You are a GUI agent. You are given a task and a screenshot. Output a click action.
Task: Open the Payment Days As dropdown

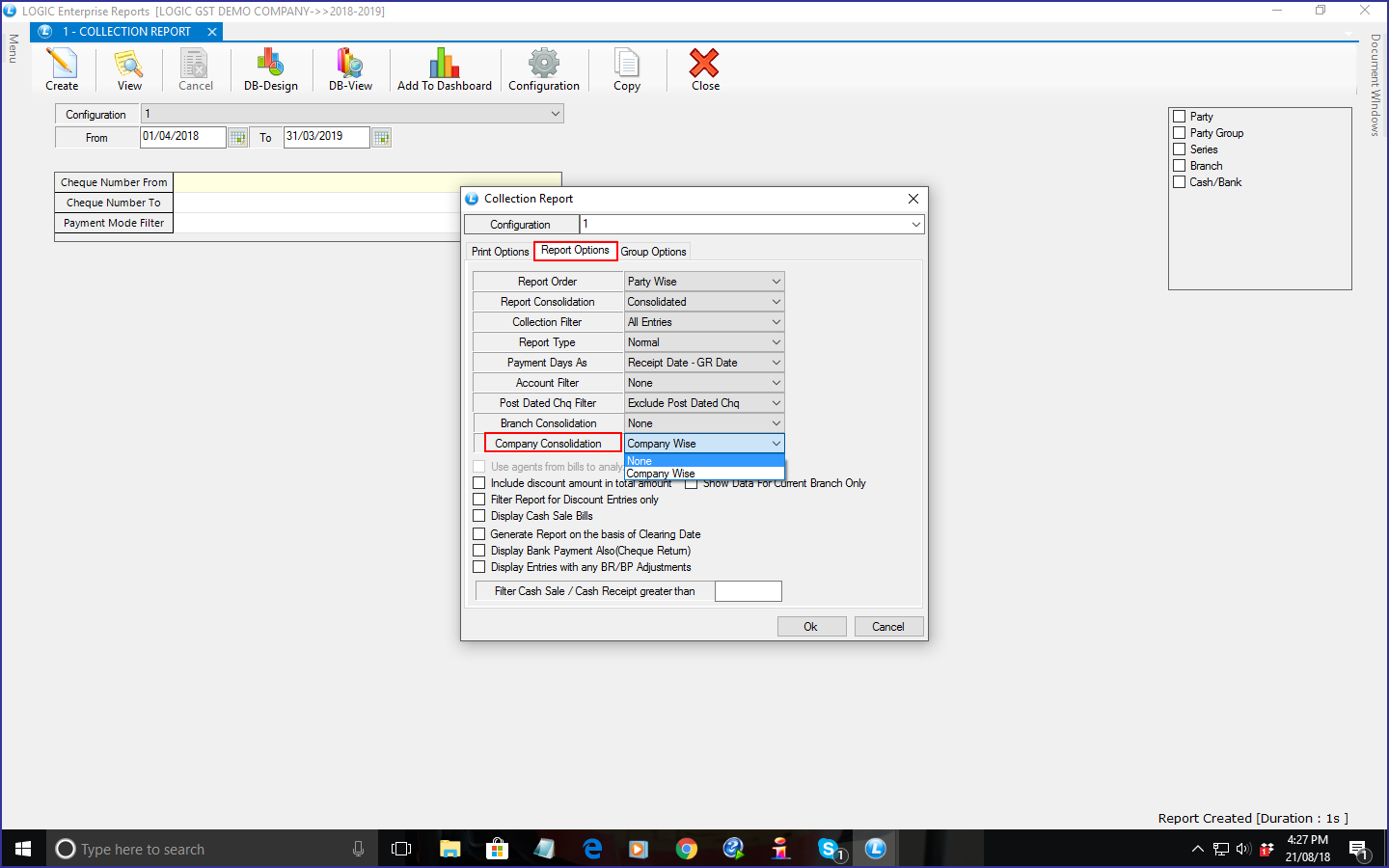coord(704,363)
